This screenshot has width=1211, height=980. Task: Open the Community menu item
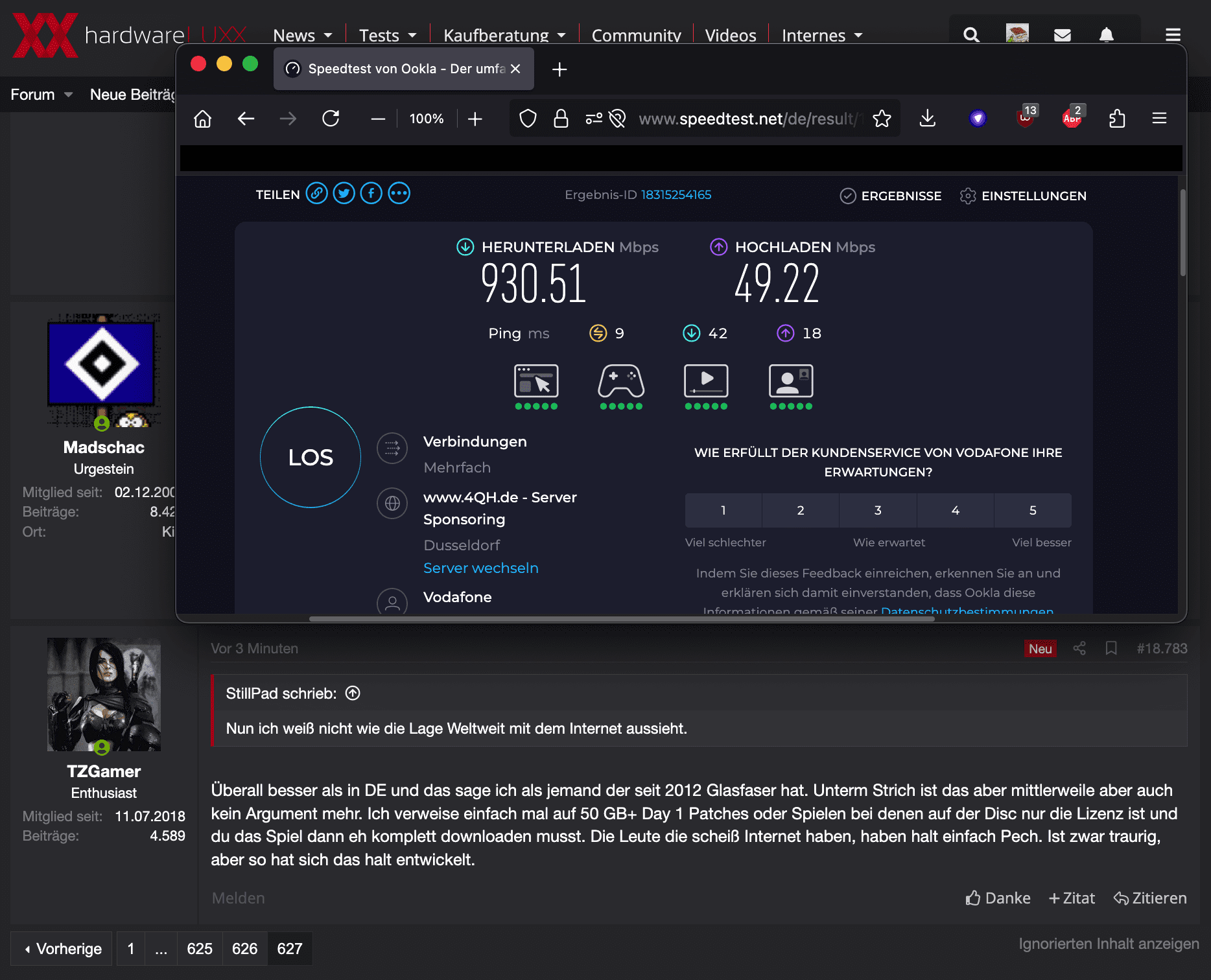(636, 35)
